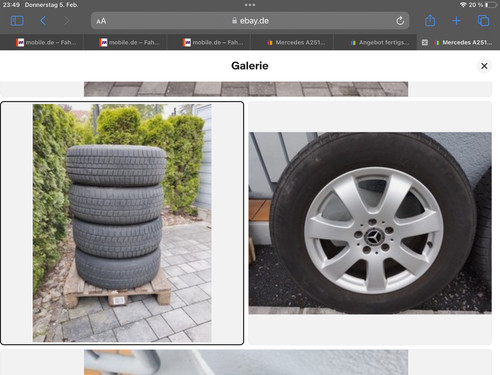Viewport: 500px width, 375px height.
Task: Select the silver Mercedes alloy wheel photo
Action: [370, 223]
